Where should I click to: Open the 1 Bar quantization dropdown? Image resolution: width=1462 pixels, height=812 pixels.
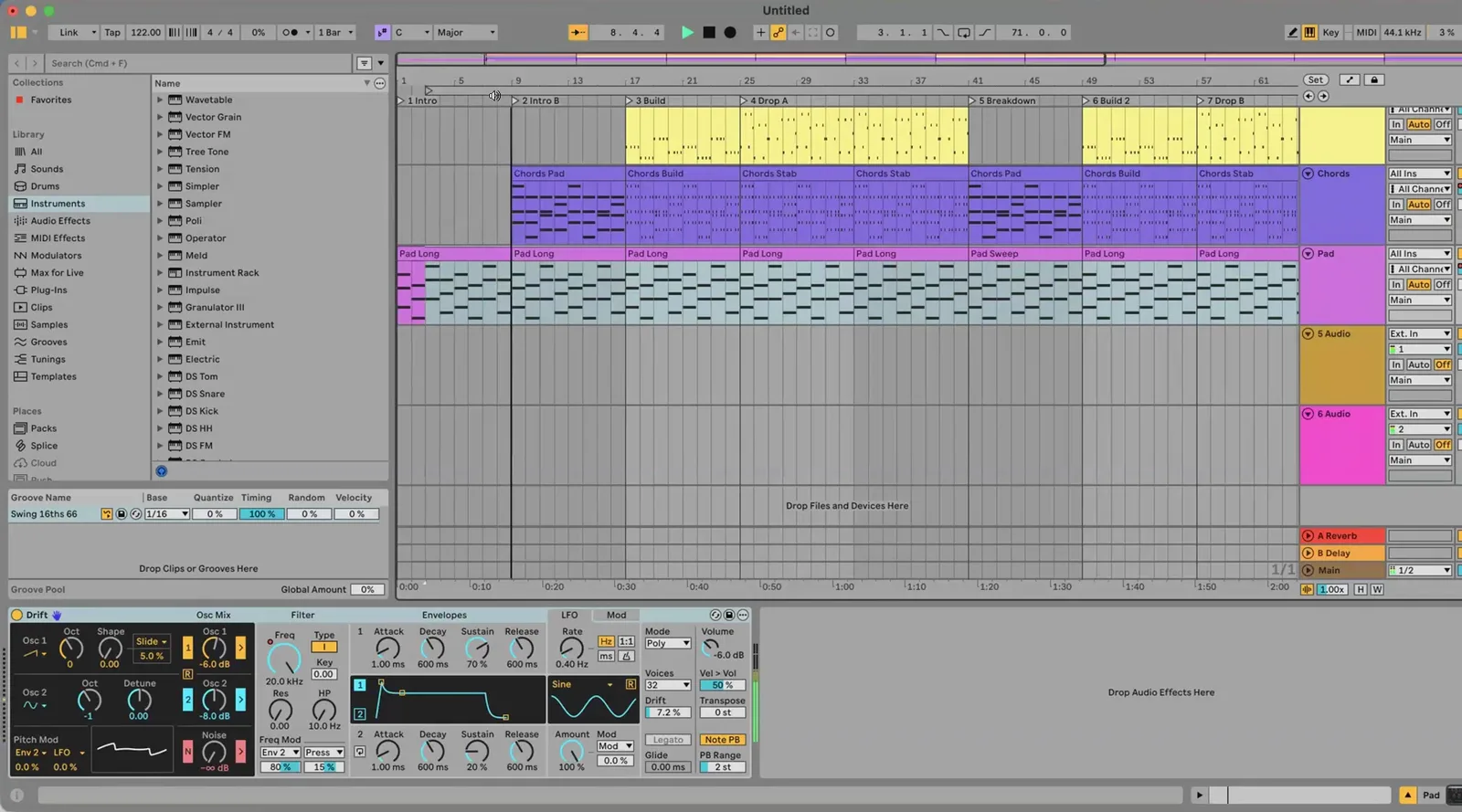pos(334,32)
